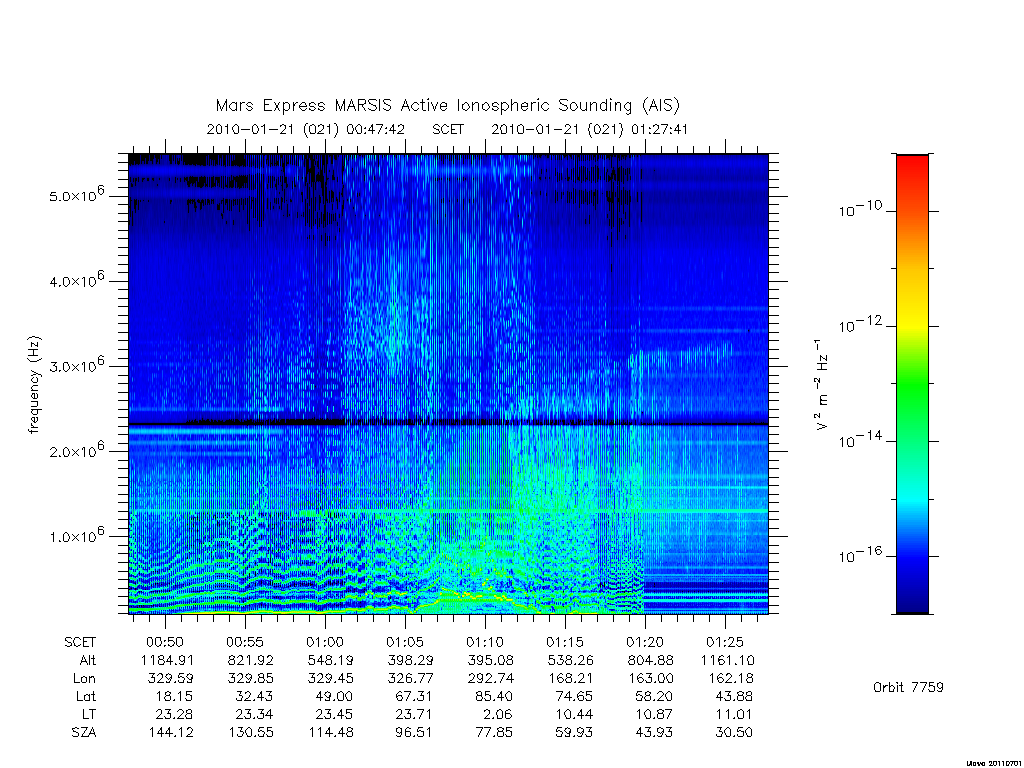Click the 'Lon' row header
The width and height of the screenshot is (1024, 768).
(84, 679)
